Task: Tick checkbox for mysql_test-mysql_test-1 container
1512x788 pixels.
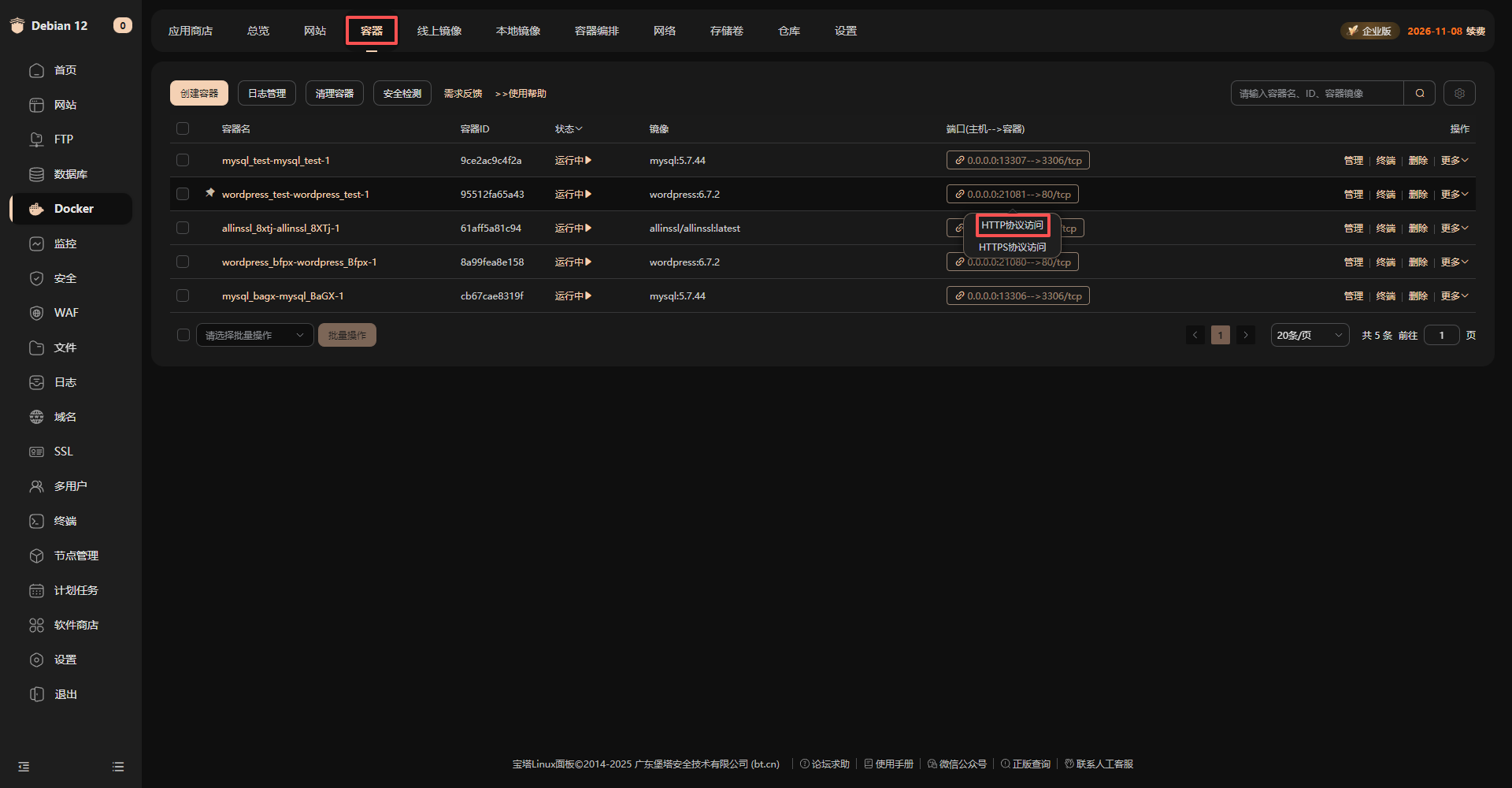Action: [183, 160]
